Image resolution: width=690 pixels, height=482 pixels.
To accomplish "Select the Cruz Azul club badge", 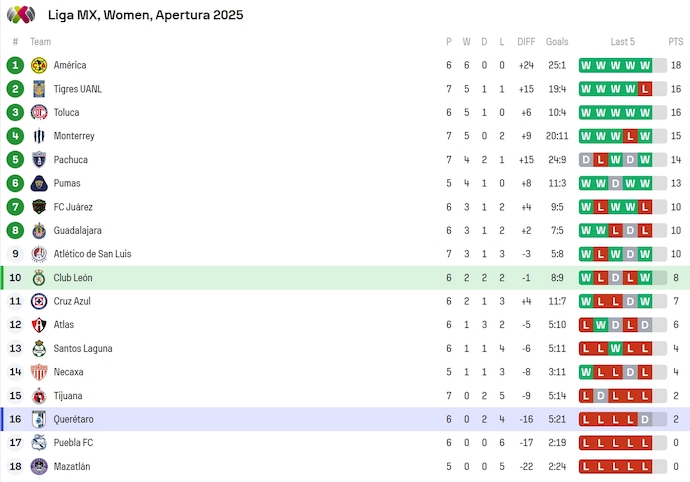I will pos(39,301).
